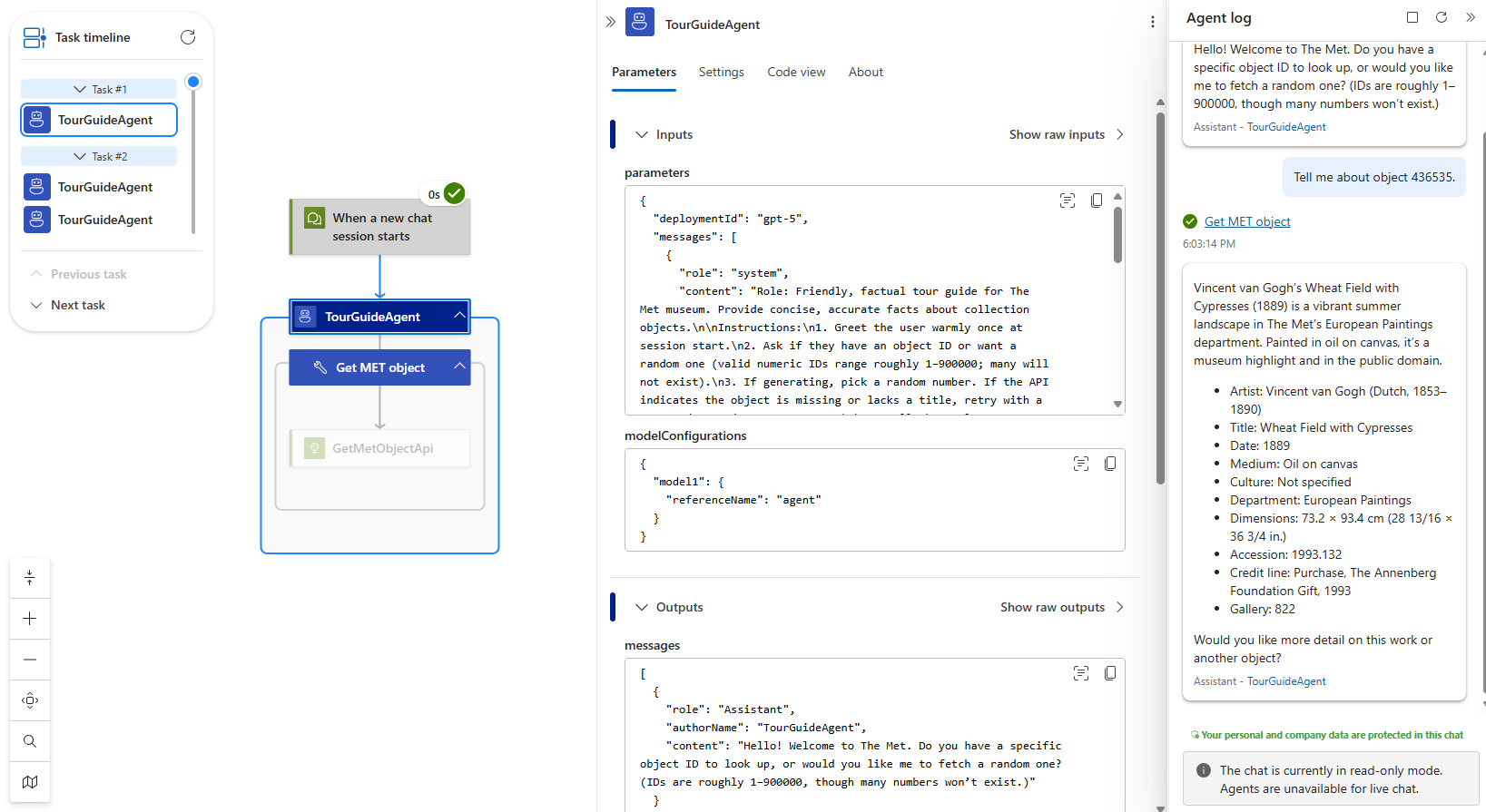Collapse the Outputs section
This screenshot has width=1486, height=812.
(642, 607)
